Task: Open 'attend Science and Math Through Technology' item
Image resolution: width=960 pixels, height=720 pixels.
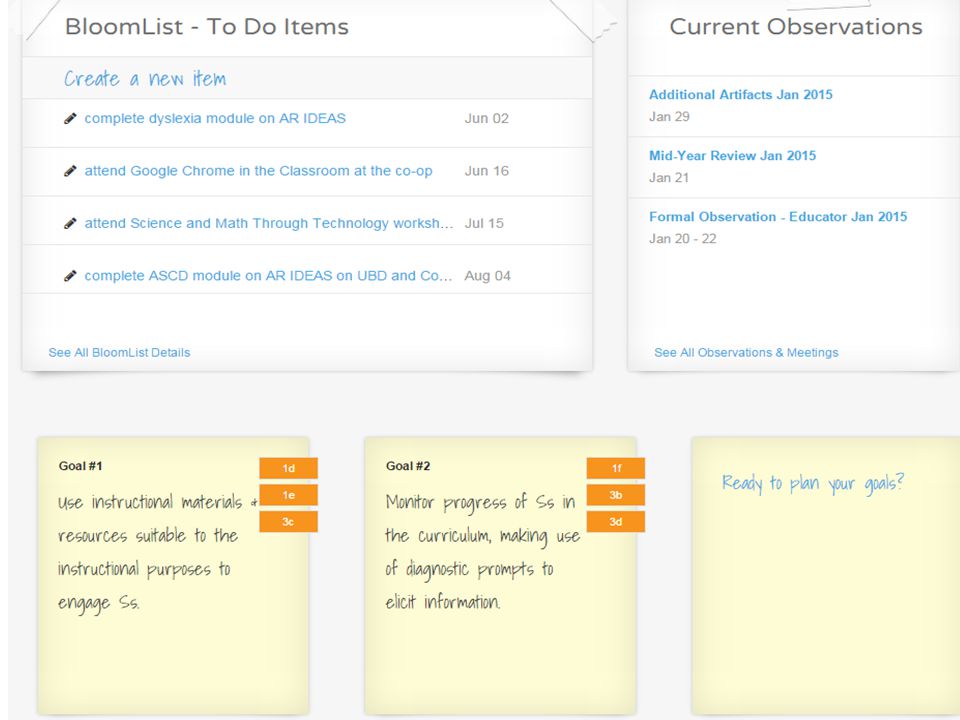Action: tap(269, 223)
